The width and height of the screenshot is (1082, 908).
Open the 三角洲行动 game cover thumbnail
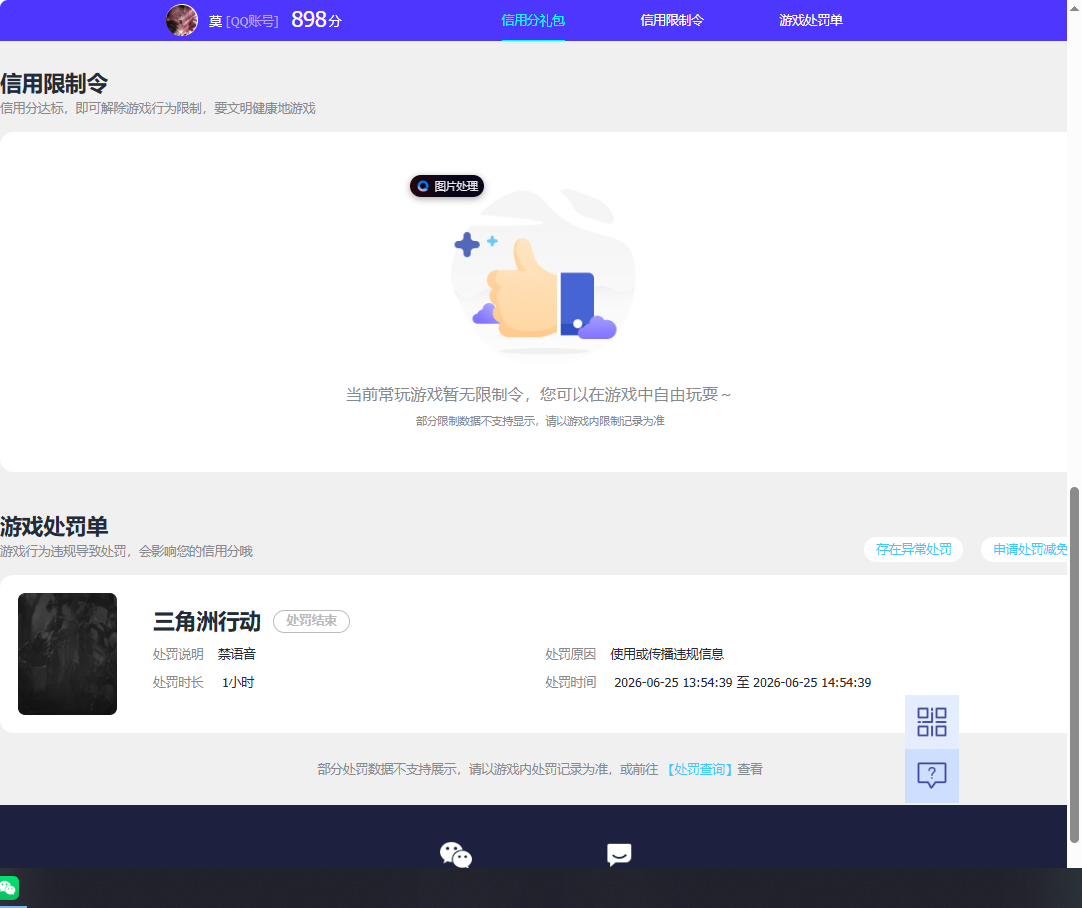point(68,654)
